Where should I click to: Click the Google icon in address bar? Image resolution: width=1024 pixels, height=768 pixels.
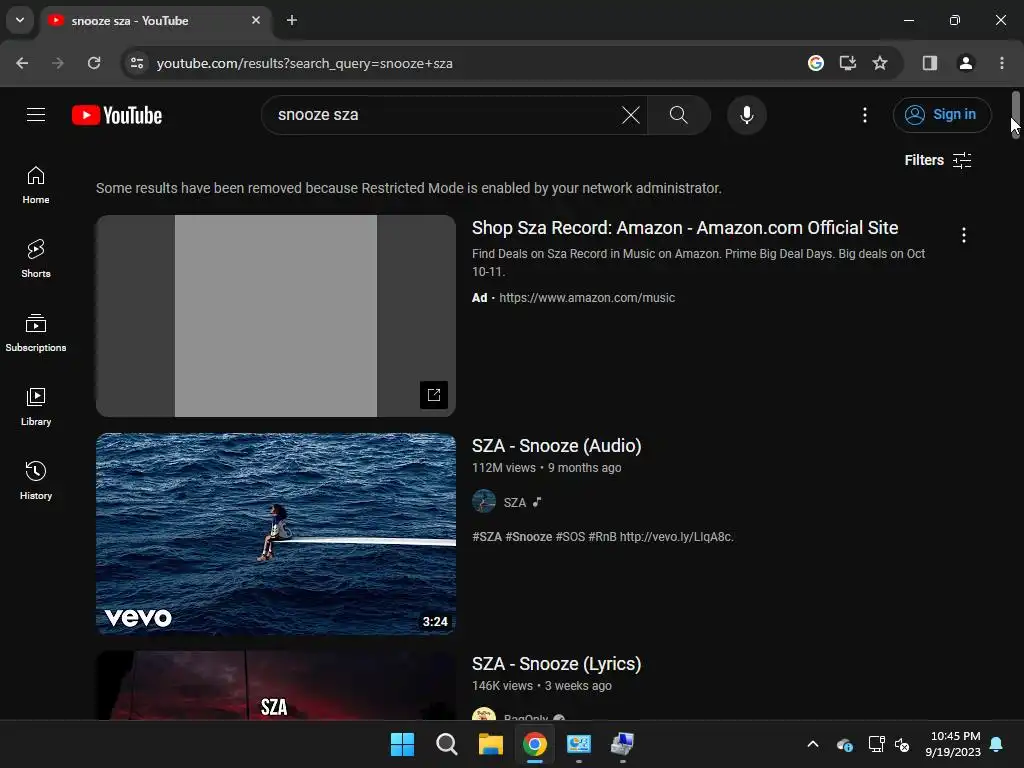click(816, 63)
